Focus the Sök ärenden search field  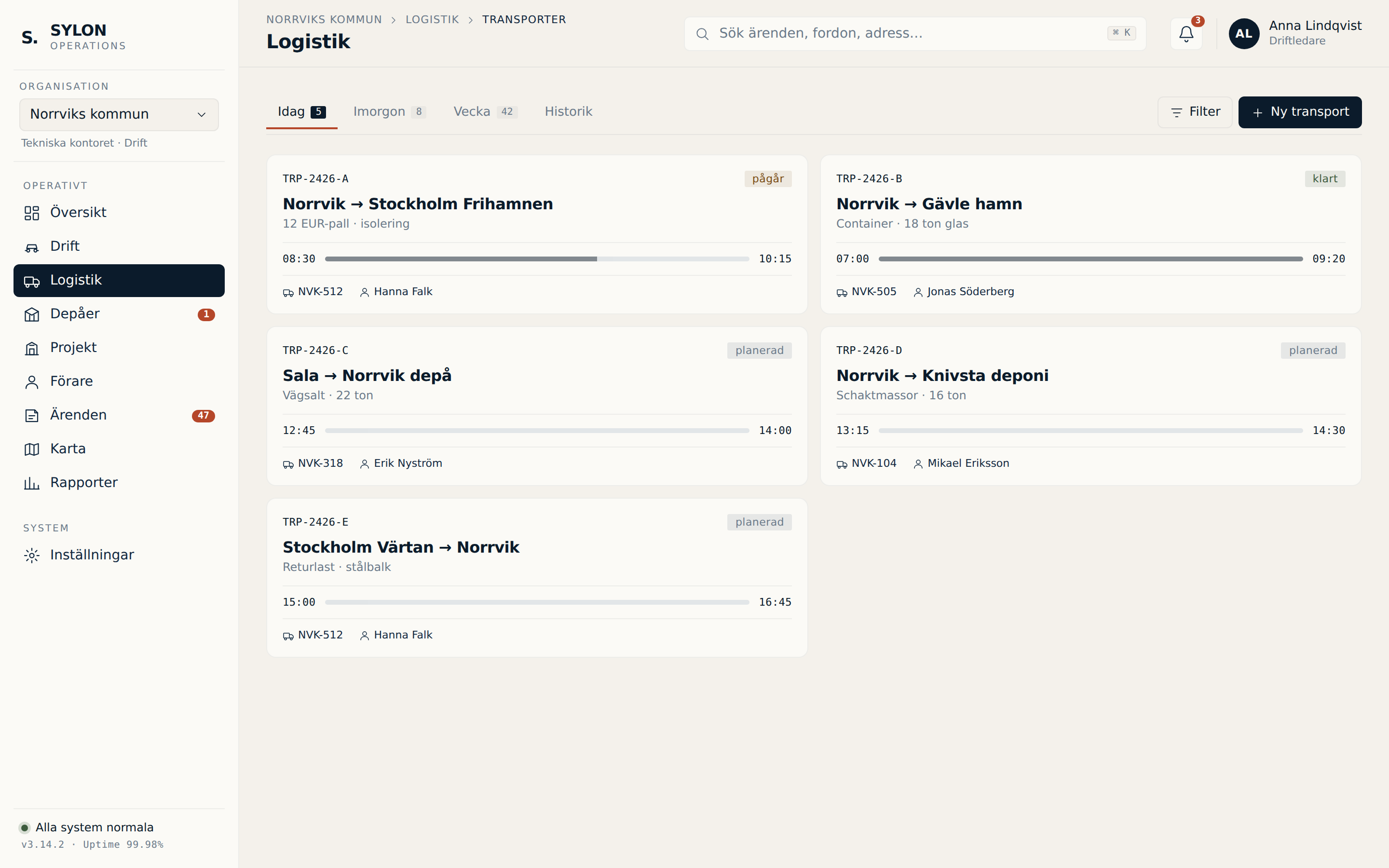pos(915,34)
